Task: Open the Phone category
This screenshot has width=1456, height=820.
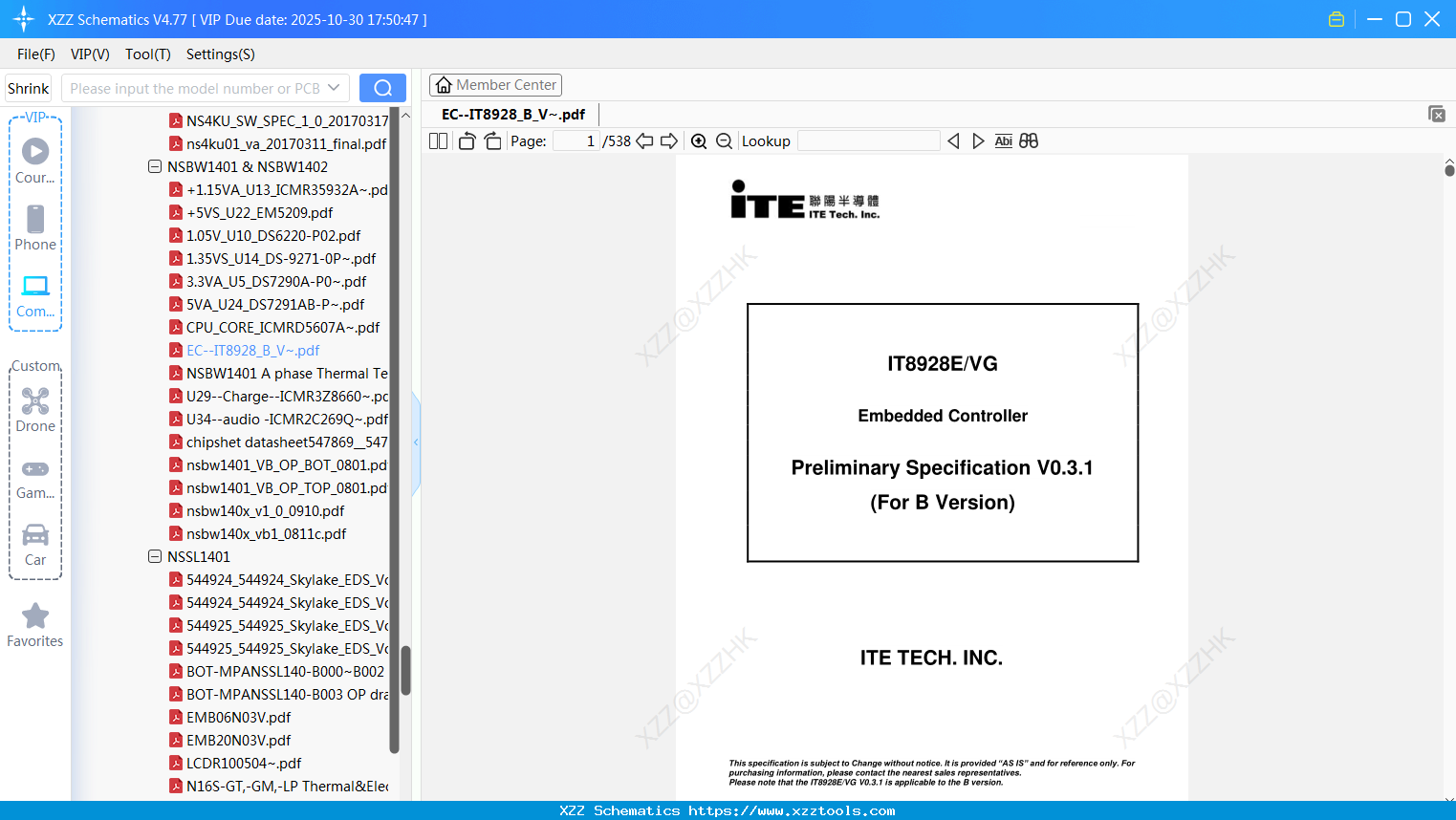Action: click(x=35, y=227)
